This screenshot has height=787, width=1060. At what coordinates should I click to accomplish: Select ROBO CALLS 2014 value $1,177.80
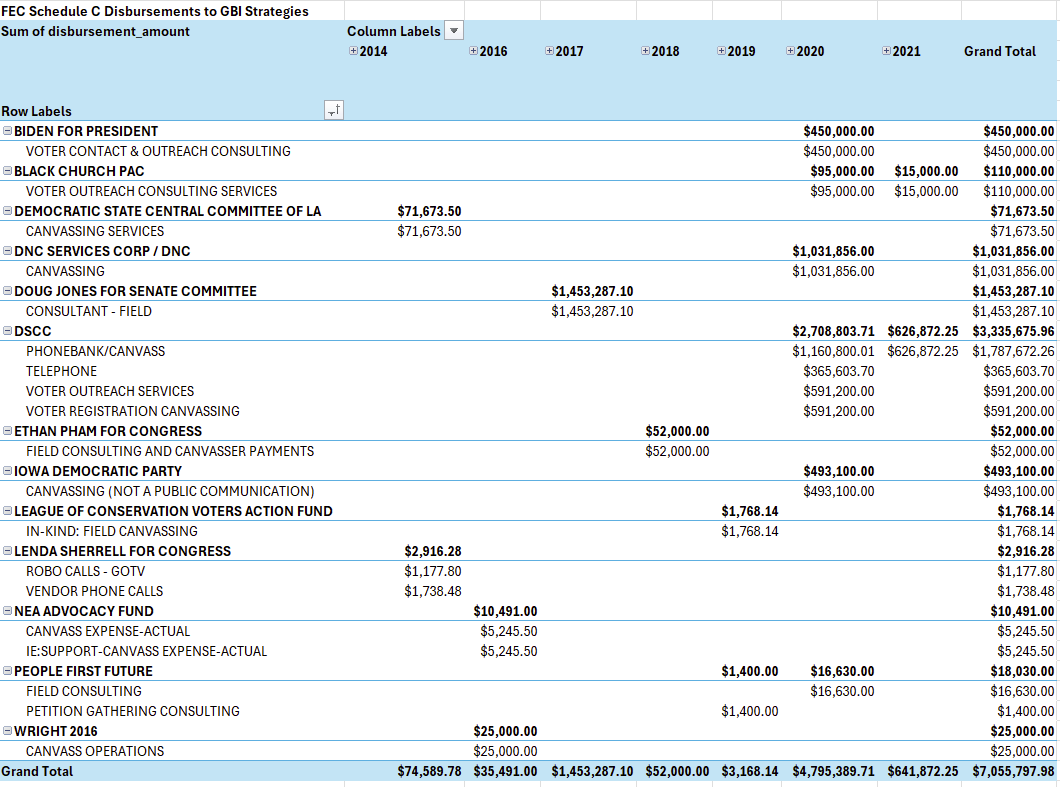(433, 571)
